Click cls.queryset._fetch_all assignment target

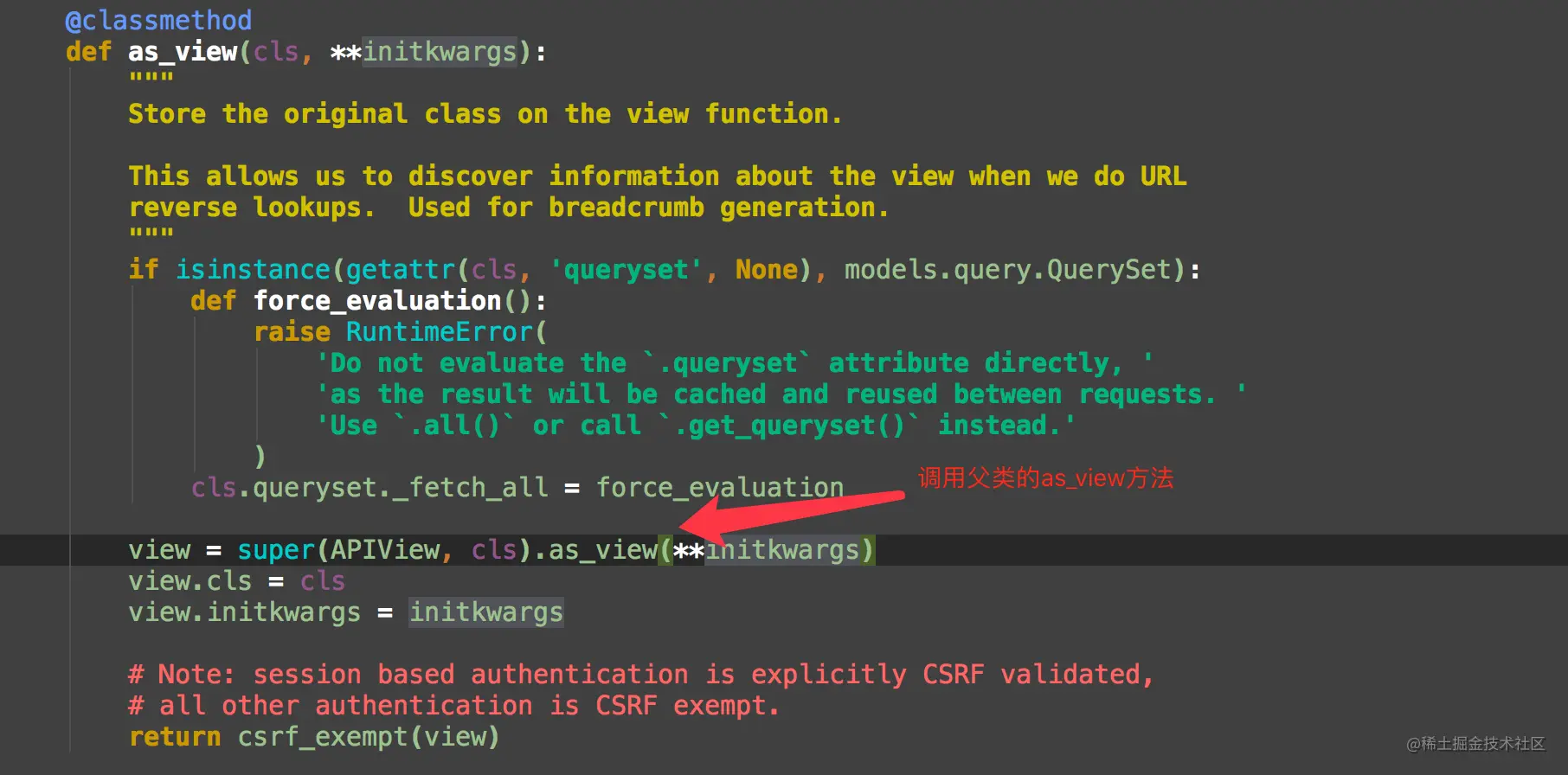370,488
